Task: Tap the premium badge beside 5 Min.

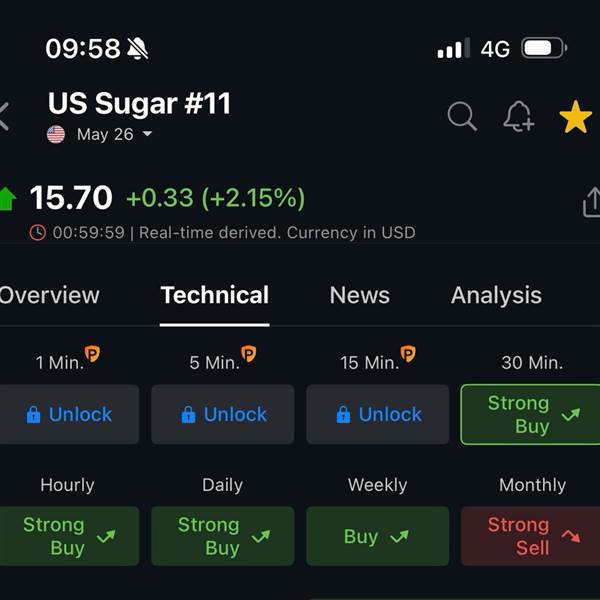Action: click(x=249, y=354)
